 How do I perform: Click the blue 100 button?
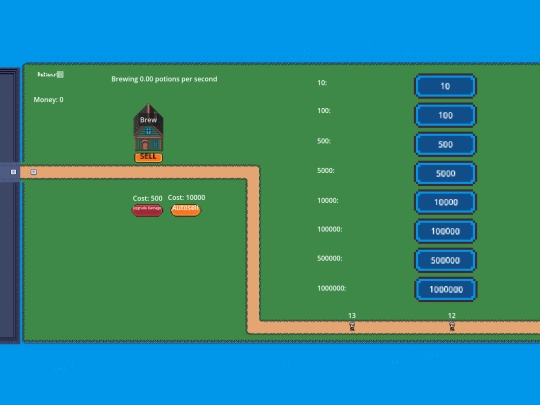[x=445, y=115]
